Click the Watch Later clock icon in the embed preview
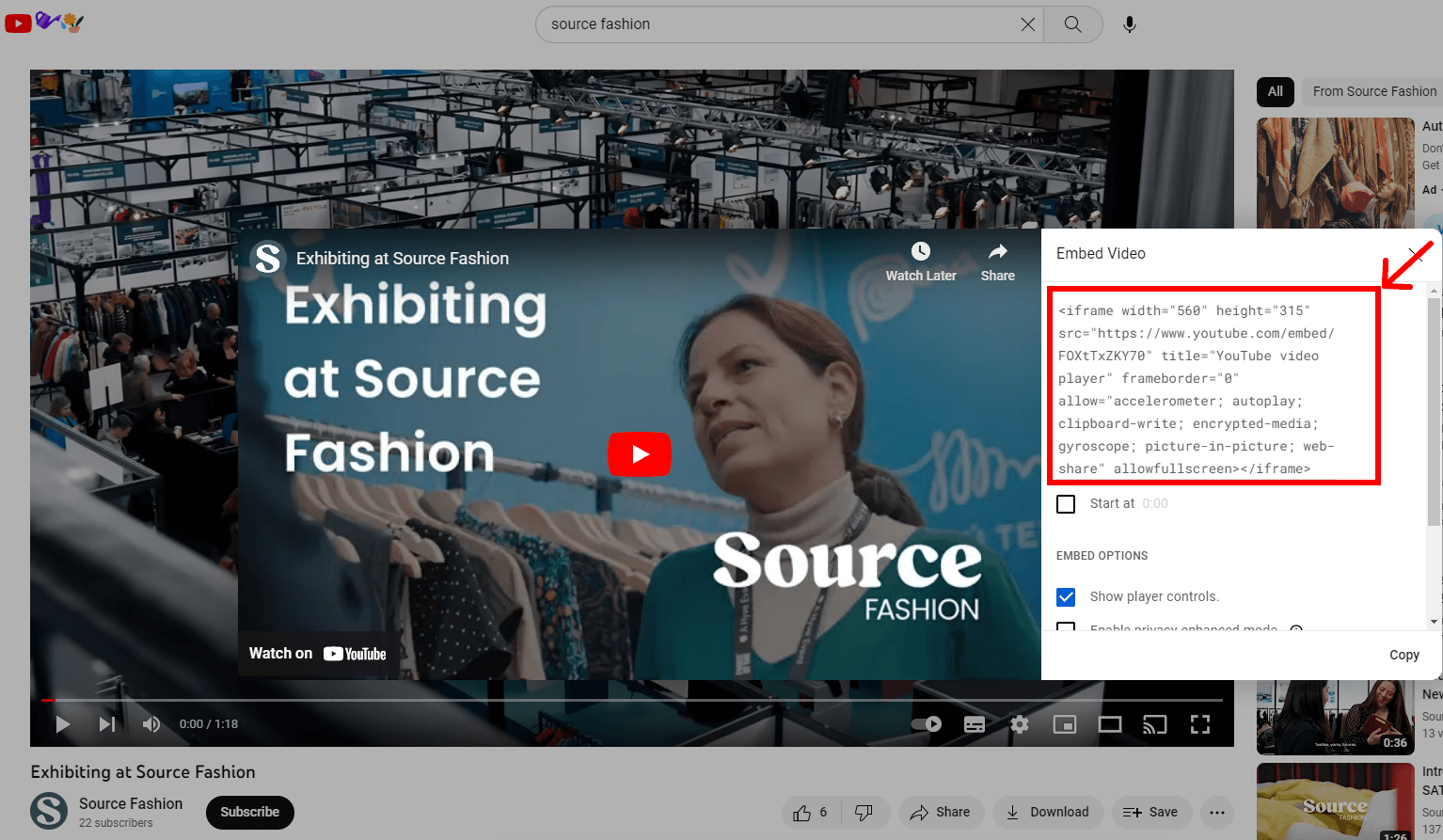1443x840 pixels. point(921,251)
